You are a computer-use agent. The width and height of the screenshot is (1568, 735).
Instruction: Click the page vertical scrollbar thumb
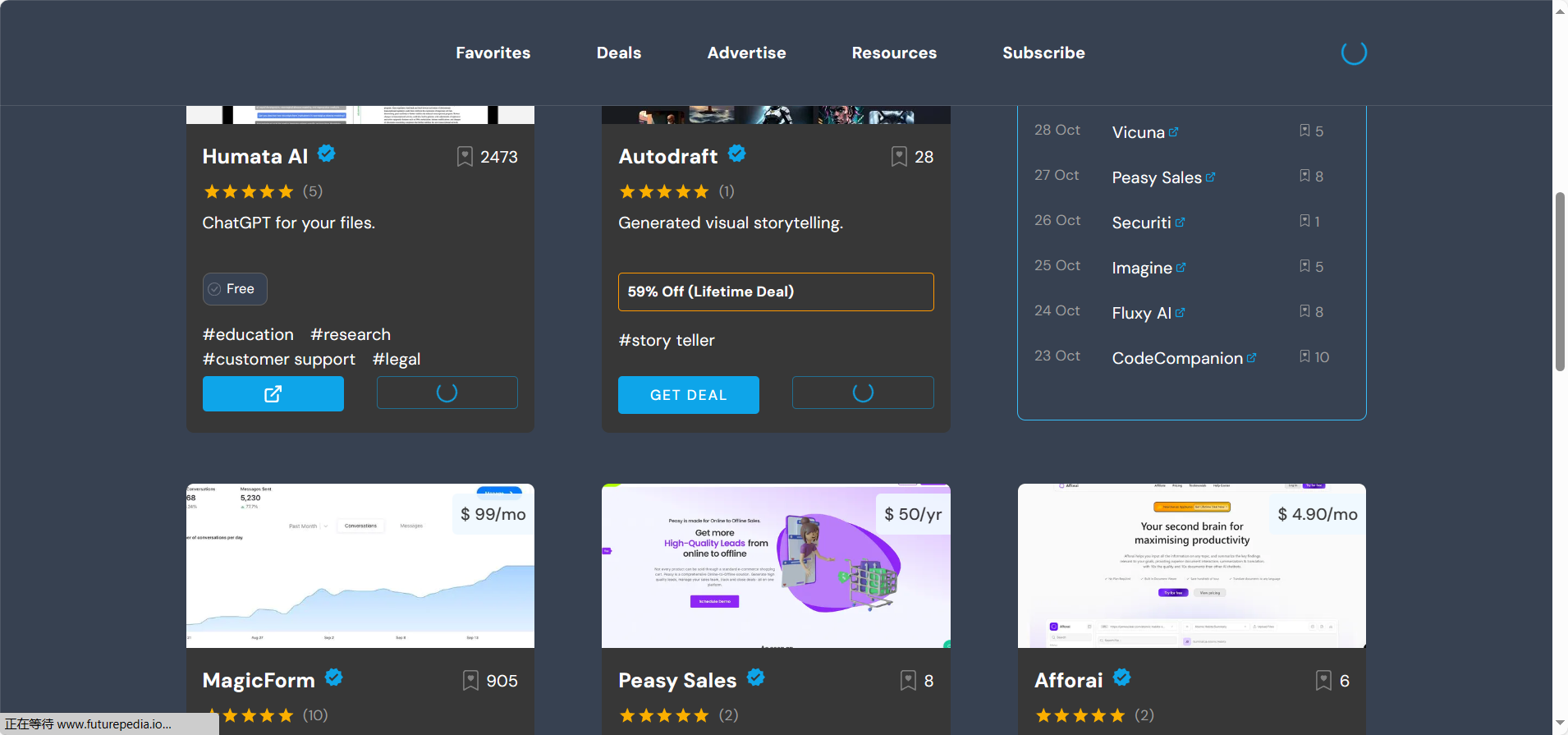pos(1560,282)
